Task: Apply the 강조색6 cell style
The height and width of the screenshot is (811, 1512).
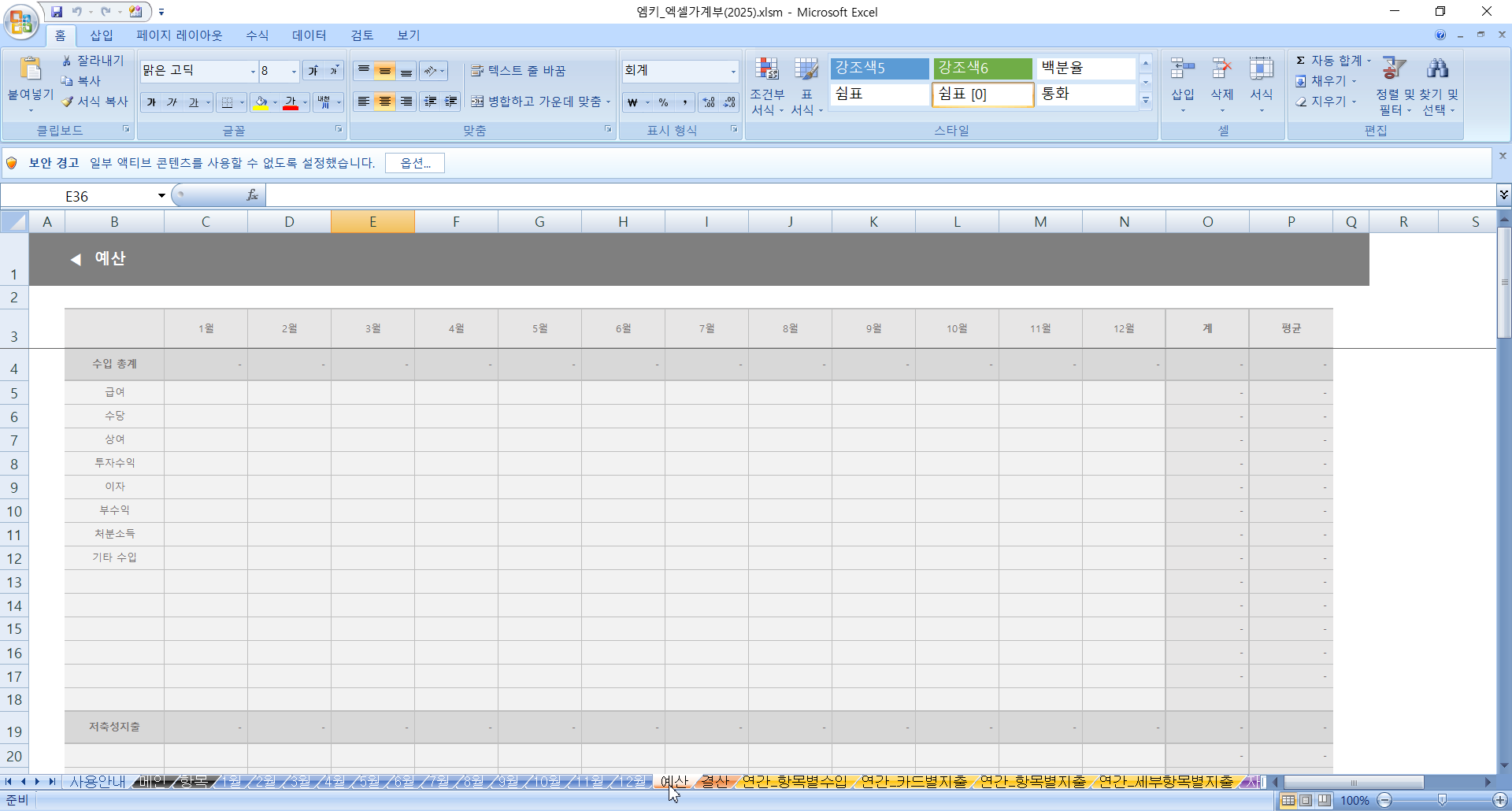Action: [983, 68]
